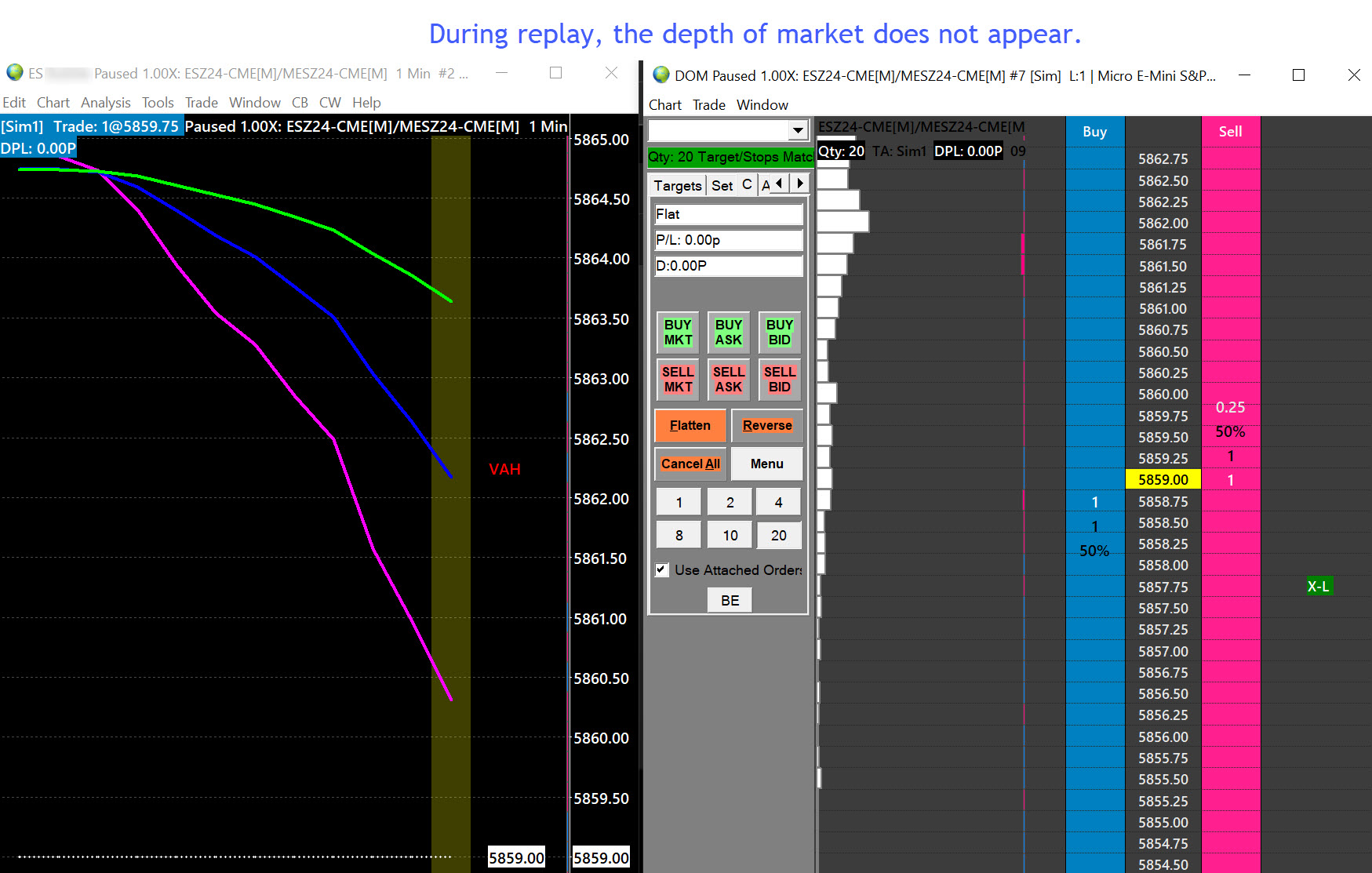The height and width of the screenshot is (873, 1372).
Task: Click the 5855.75 price row in the DOM
Action: pos(1163,758)
